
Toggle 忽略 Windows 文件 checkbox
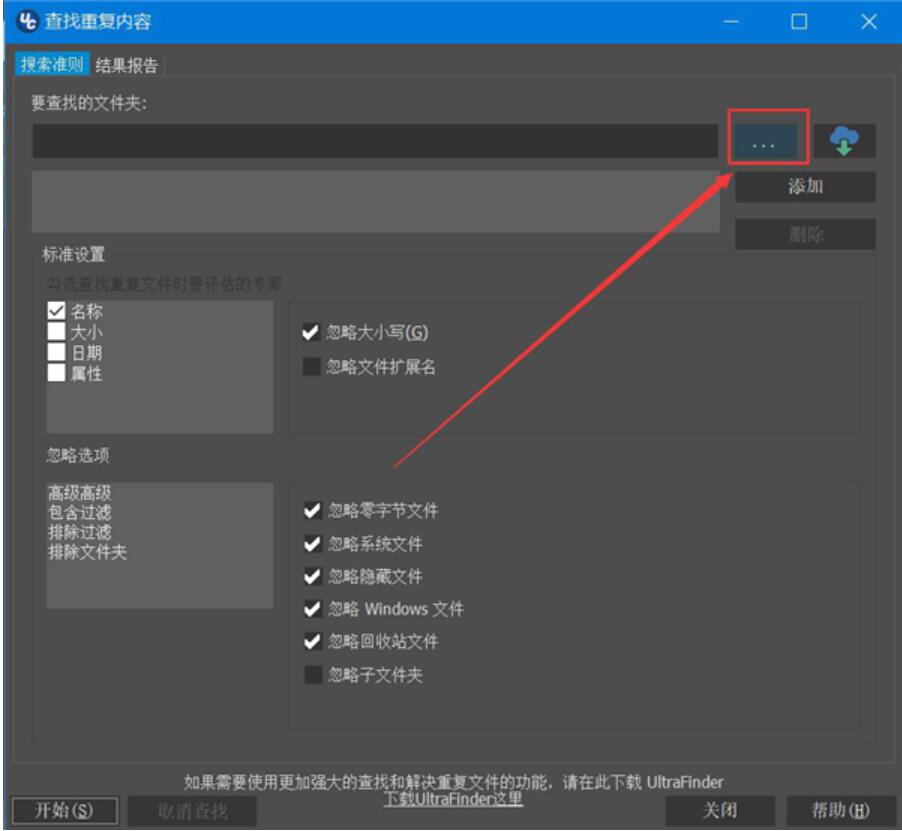tap(312, 609)
